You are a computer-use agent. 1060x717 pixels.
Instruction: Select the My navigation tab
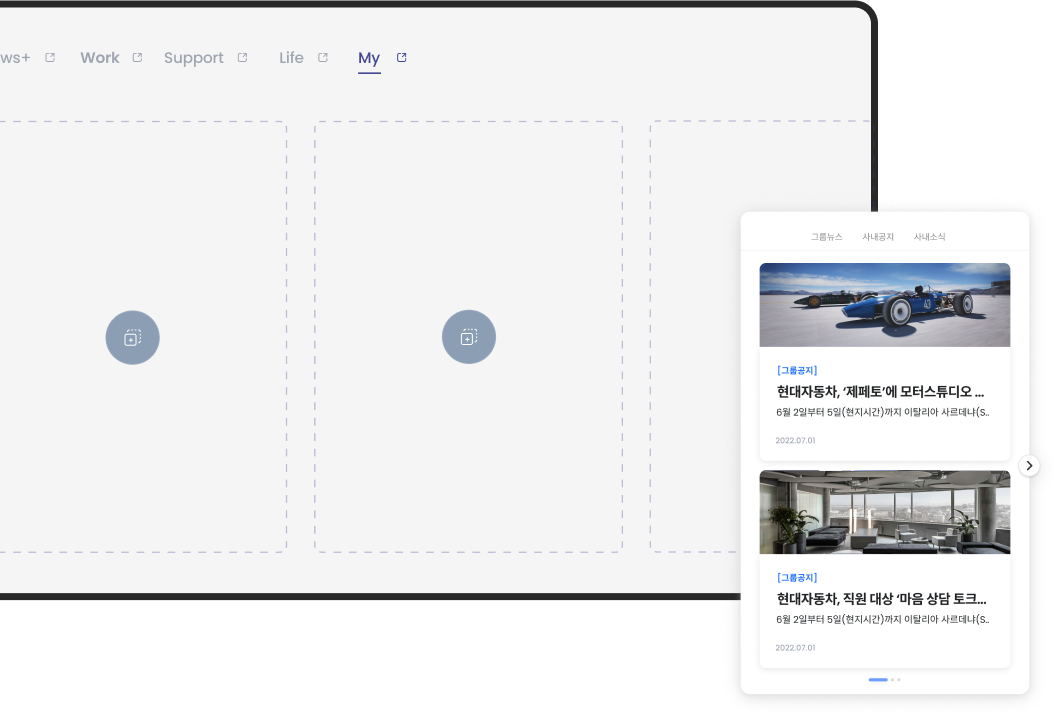(x=369, y=58)
